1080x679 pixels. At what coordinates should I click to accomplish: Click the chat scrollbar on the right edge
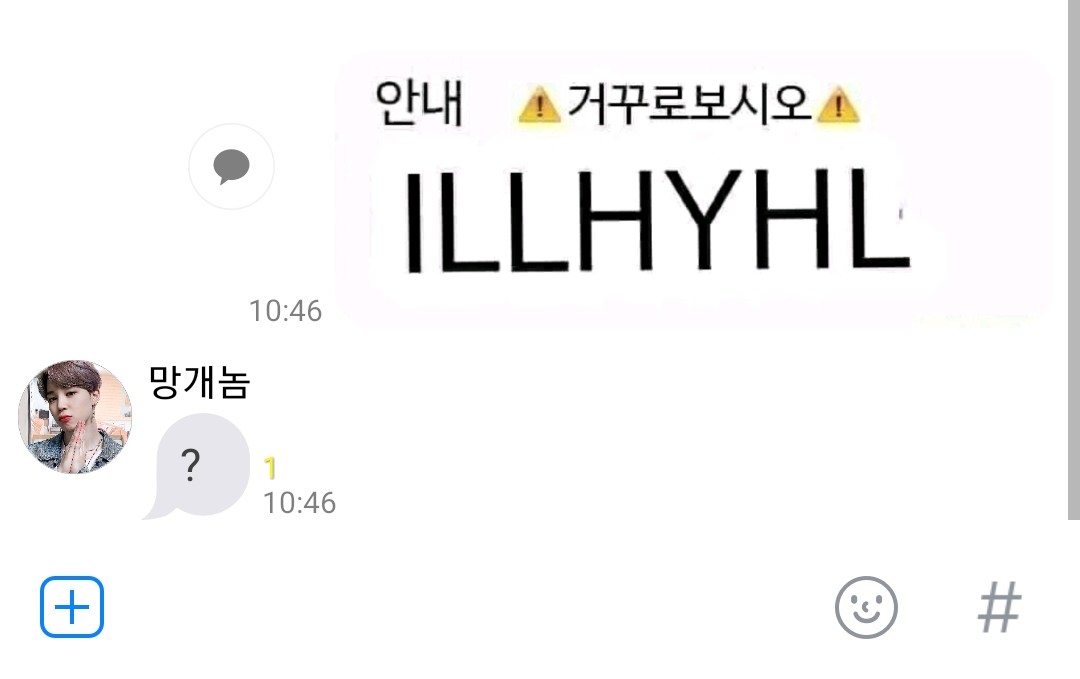point(1074,260)
